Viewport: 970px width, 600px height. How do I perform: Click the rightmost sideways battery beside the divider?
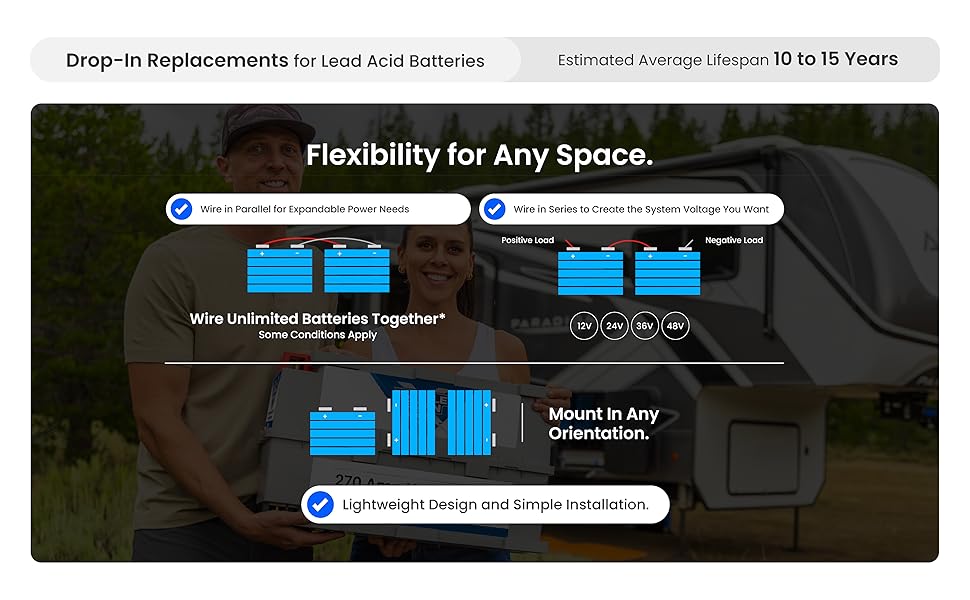coord(473,422)
